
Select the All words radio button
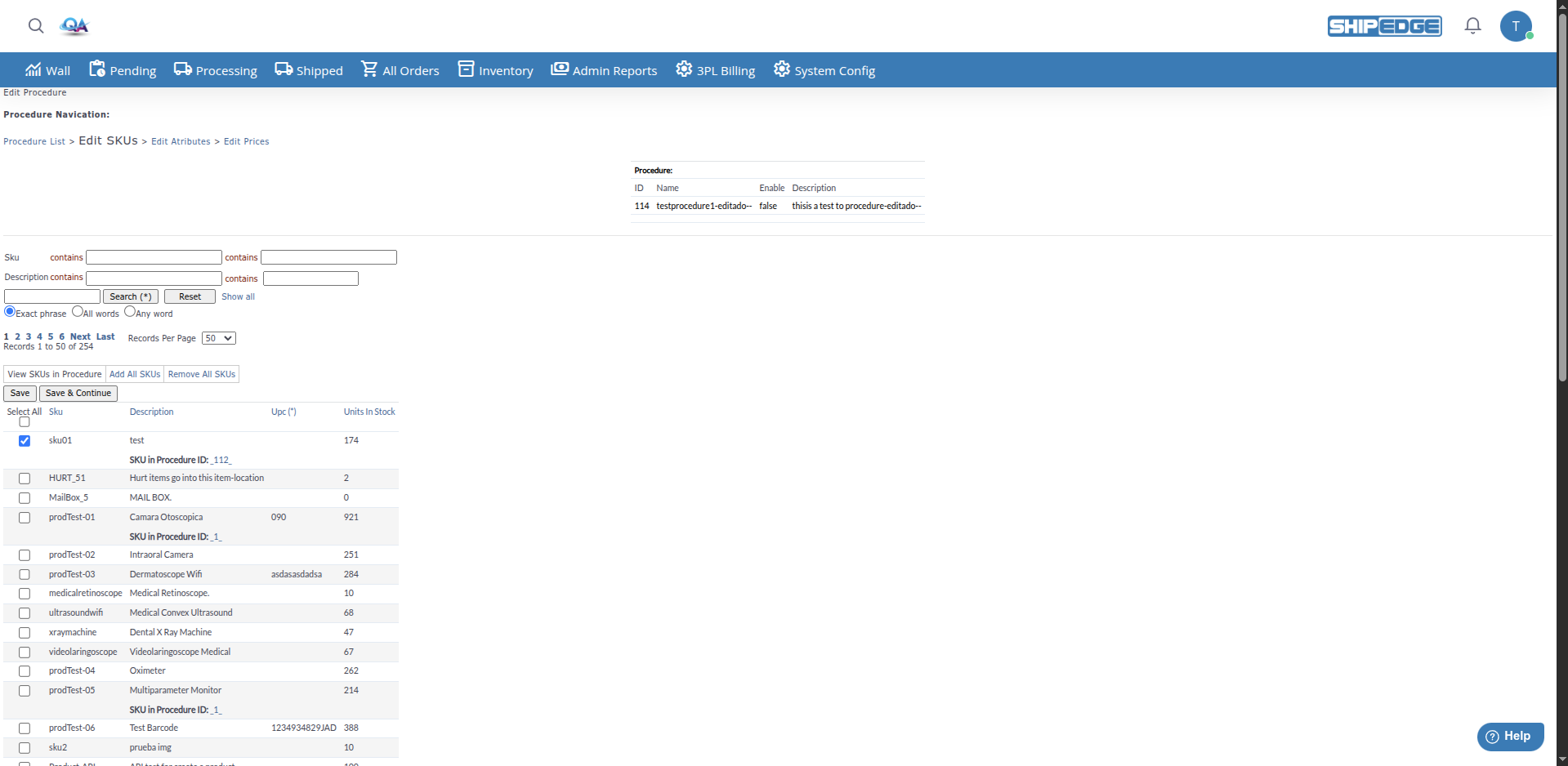click(78, 311)
